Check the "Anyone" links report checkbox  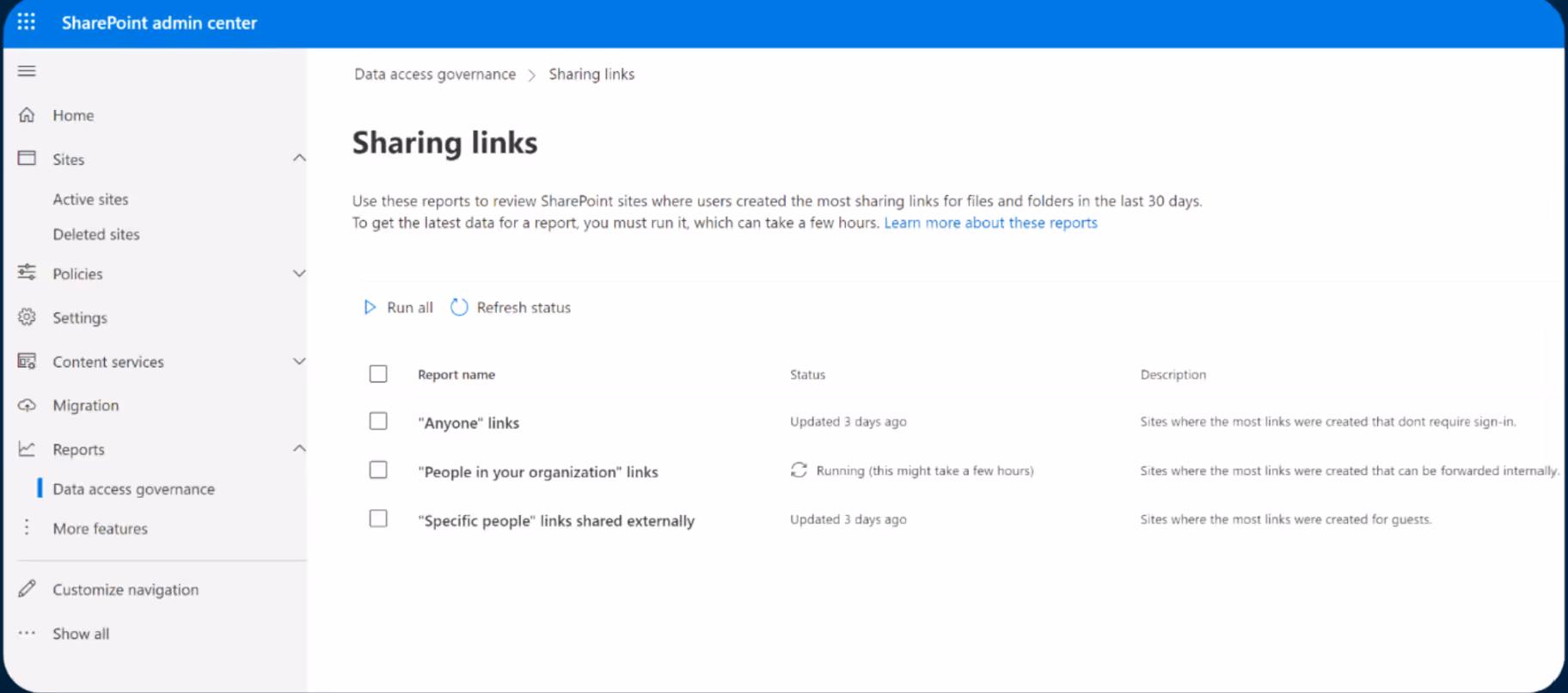[x=378, y=421]
